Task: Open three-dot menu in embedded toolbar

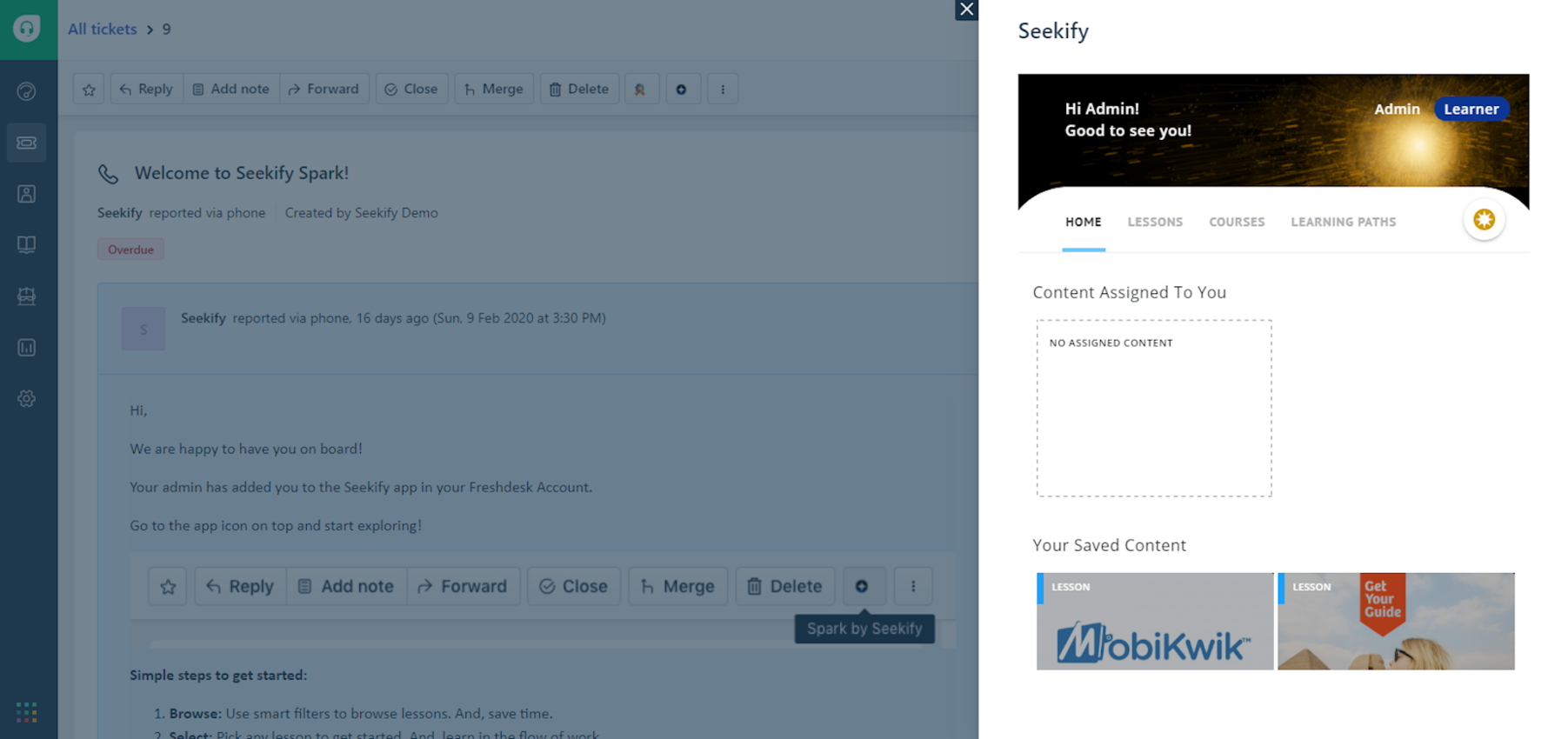Action: (x=913, y=587)
